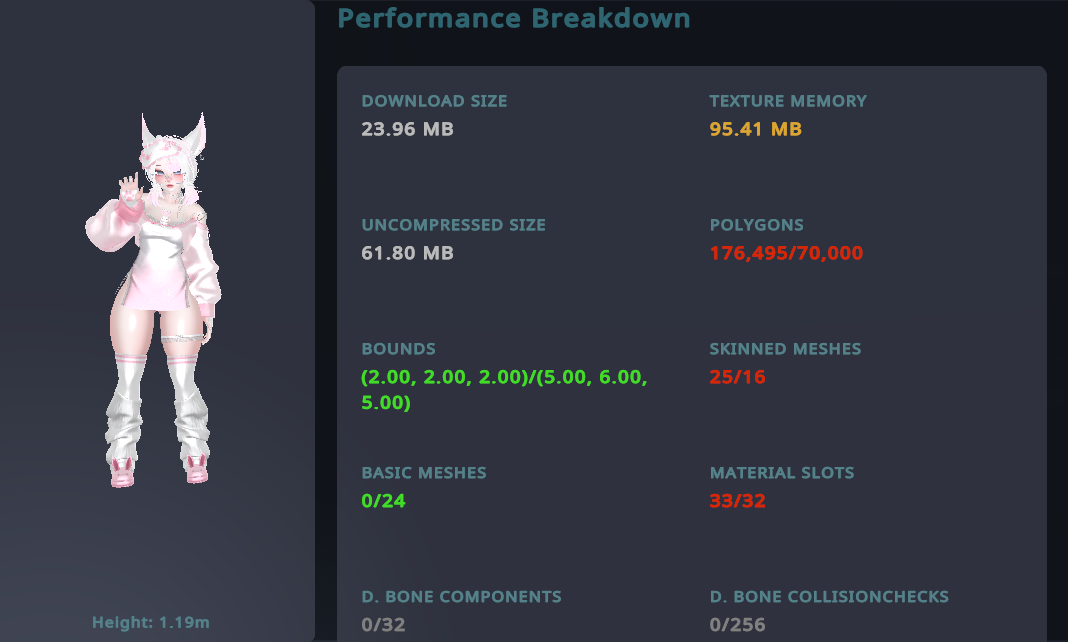Viewport: 1068px width, 642px height.
Task: Select the Skinned Meshes label
Action: [x=785, y=349]
